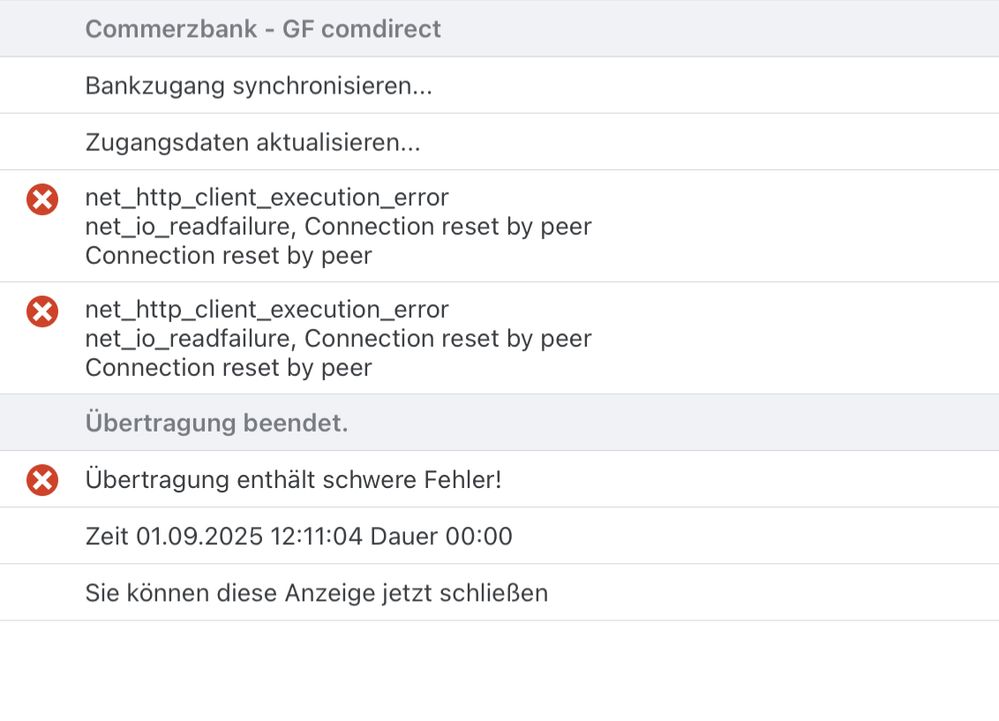
Task: Click the last "Connection reset by peer" line of the first error
Action: coord(228,256)
